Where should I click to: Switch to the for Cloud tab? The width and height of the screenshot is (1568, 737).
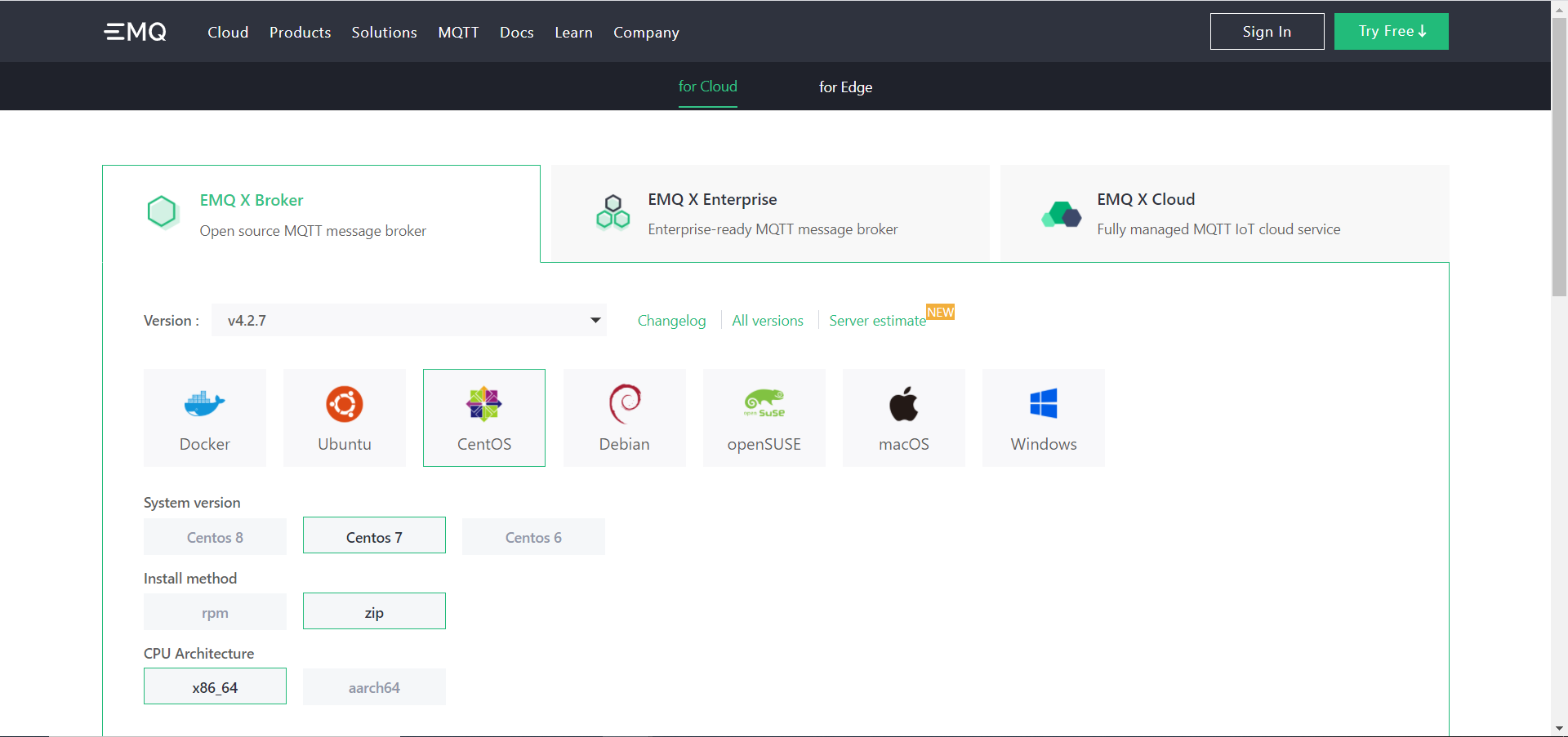coord(707,87)
